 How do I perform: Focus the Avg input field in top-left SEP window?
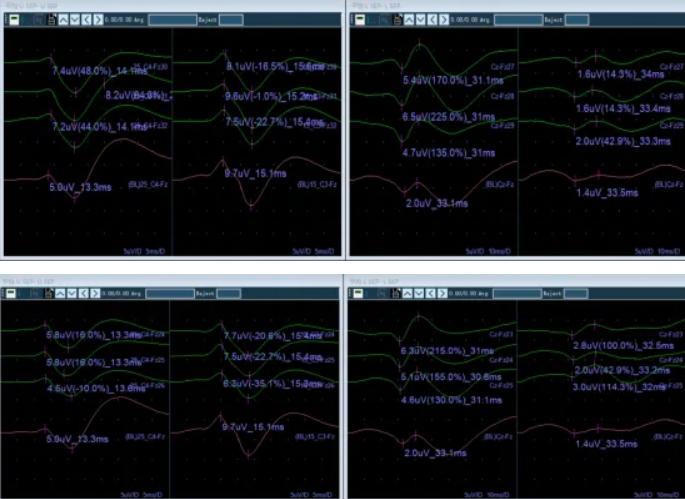coord(173,20)
